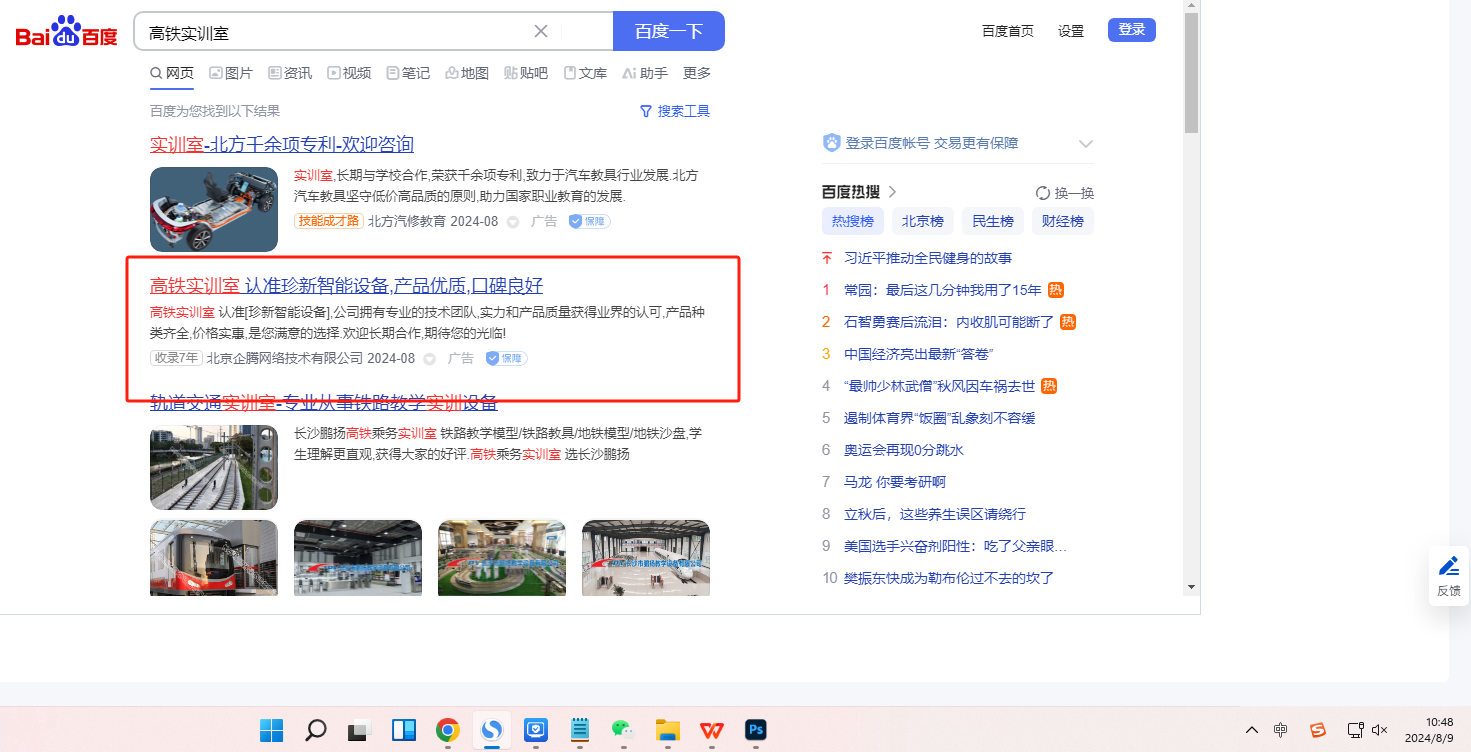Switch to the 图片 search tab
This screenshot has height=752, width=1471.
click(x=231, y=73)
